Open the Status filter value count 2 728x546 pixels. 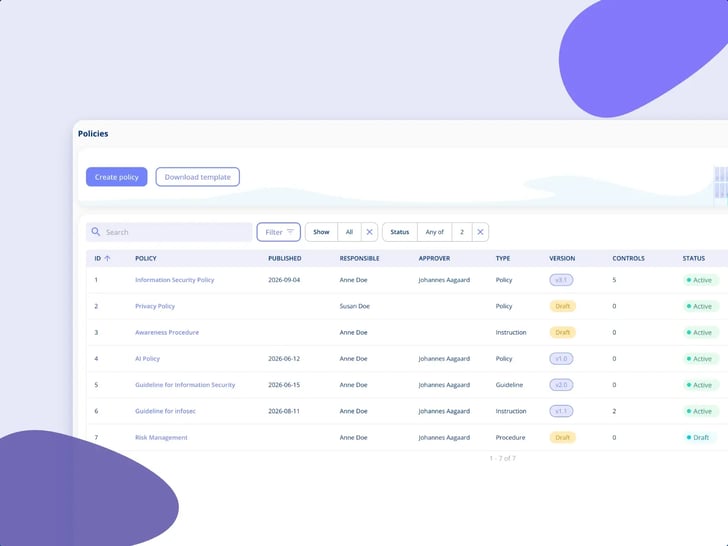462,232
